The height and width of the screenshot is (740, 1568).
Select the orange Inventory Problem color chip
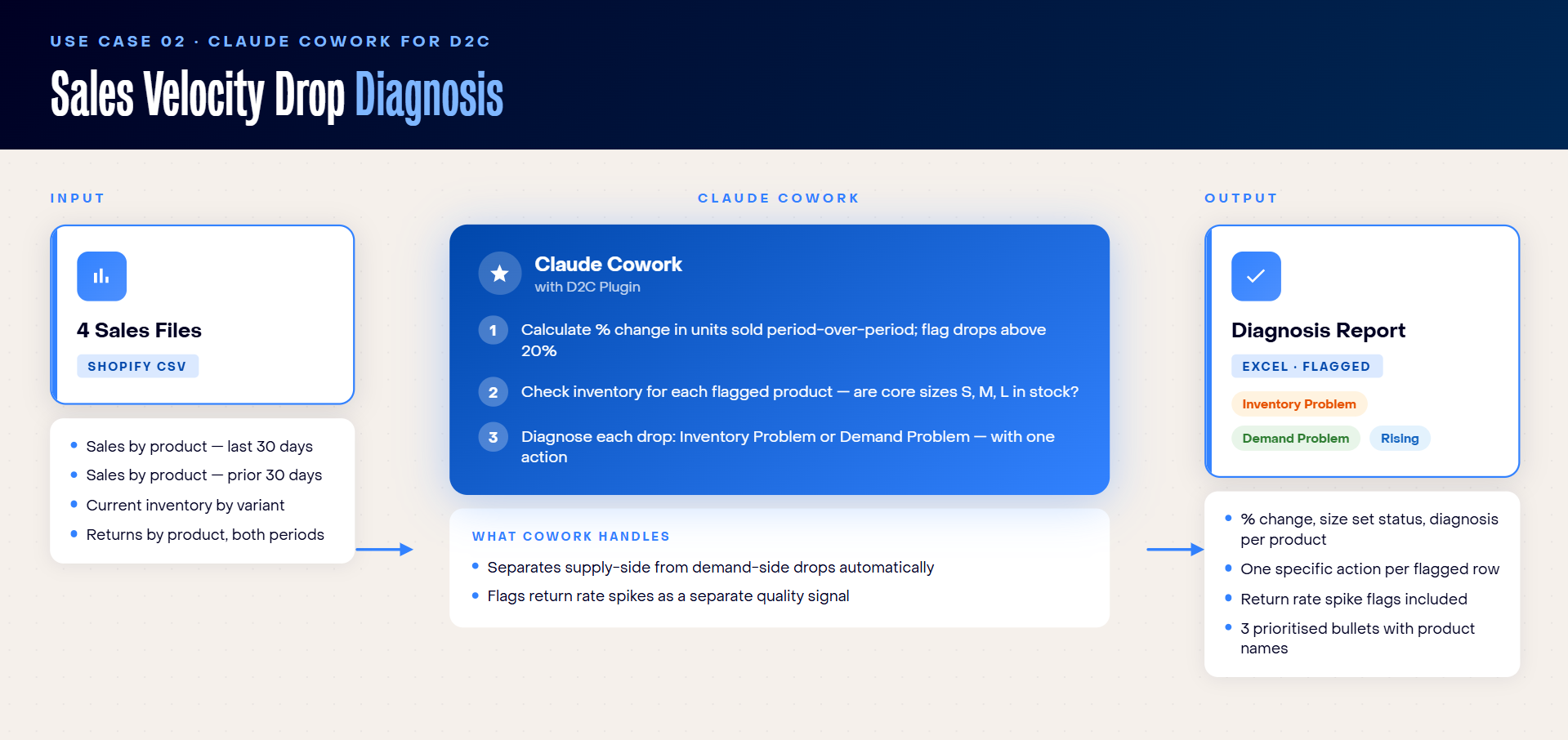tap(1298, 403)
